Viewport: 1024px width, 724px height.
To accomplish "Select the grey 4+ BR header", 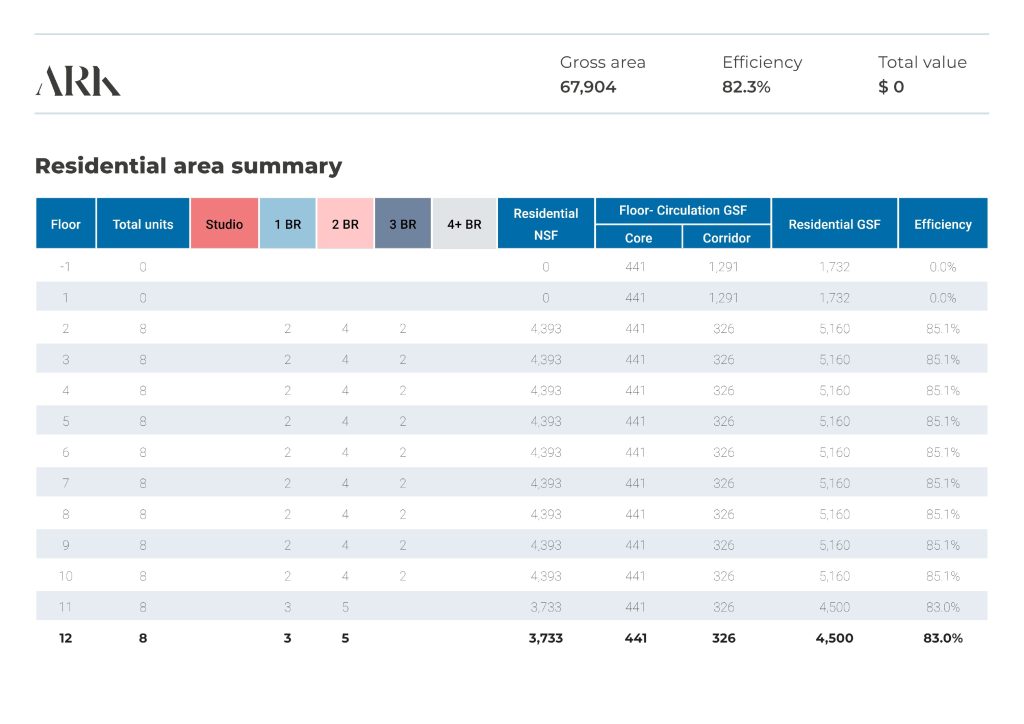I will click(464, 224).
